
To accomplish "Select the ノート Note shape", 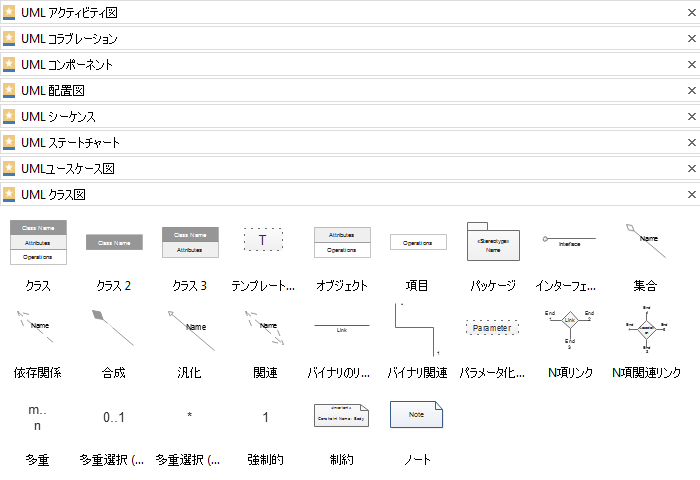I will pyautogui.click(x=417, y=414).
